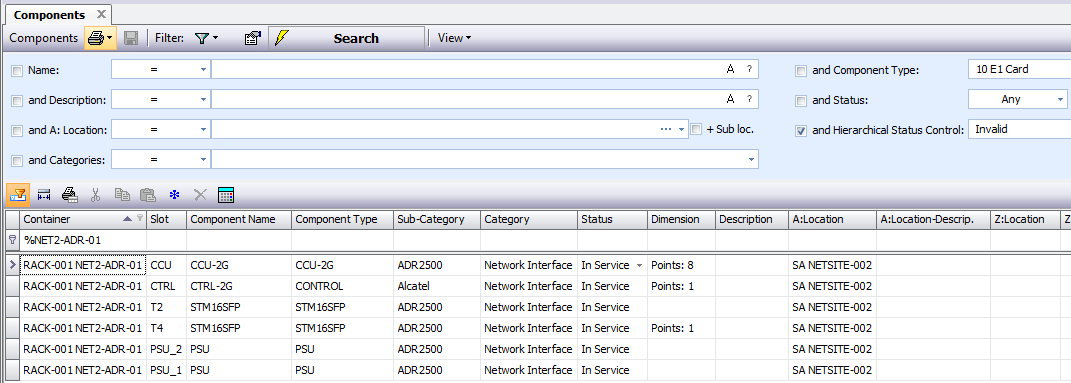Click the filter pin icon in Container header
The height and width of the screenshot is (383, 1071).
140,219
